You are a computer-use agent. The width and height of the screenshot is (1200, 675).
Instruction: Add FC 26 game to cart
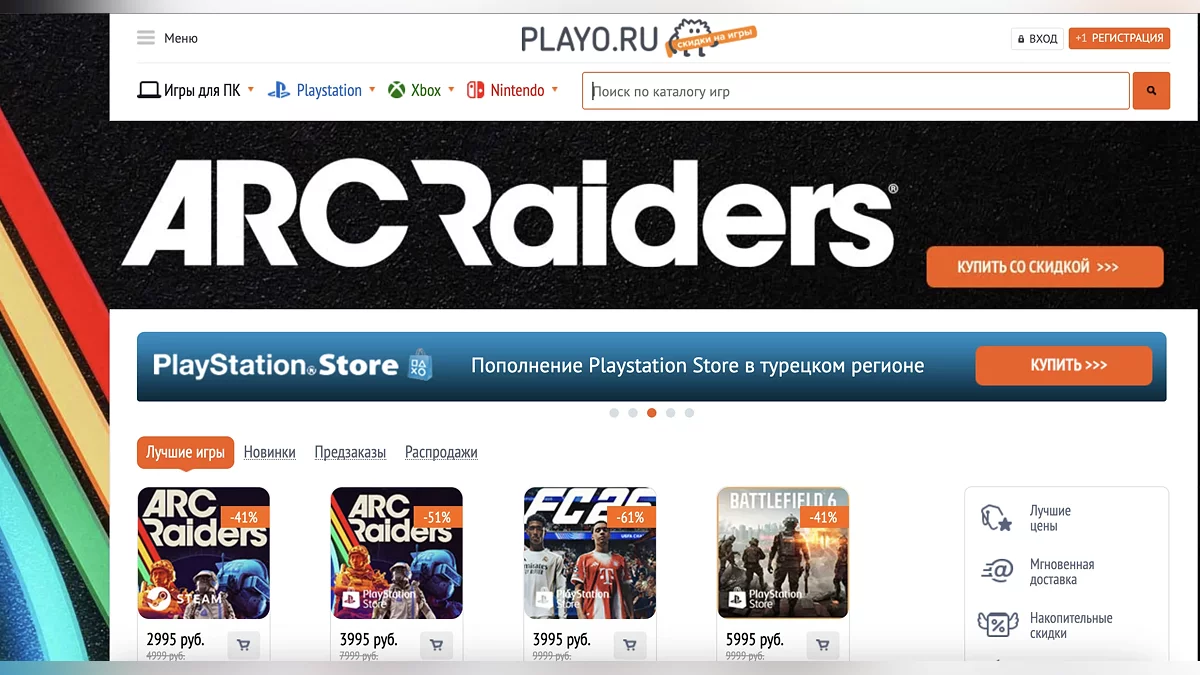pyautogui.click(x=630, y=645)
